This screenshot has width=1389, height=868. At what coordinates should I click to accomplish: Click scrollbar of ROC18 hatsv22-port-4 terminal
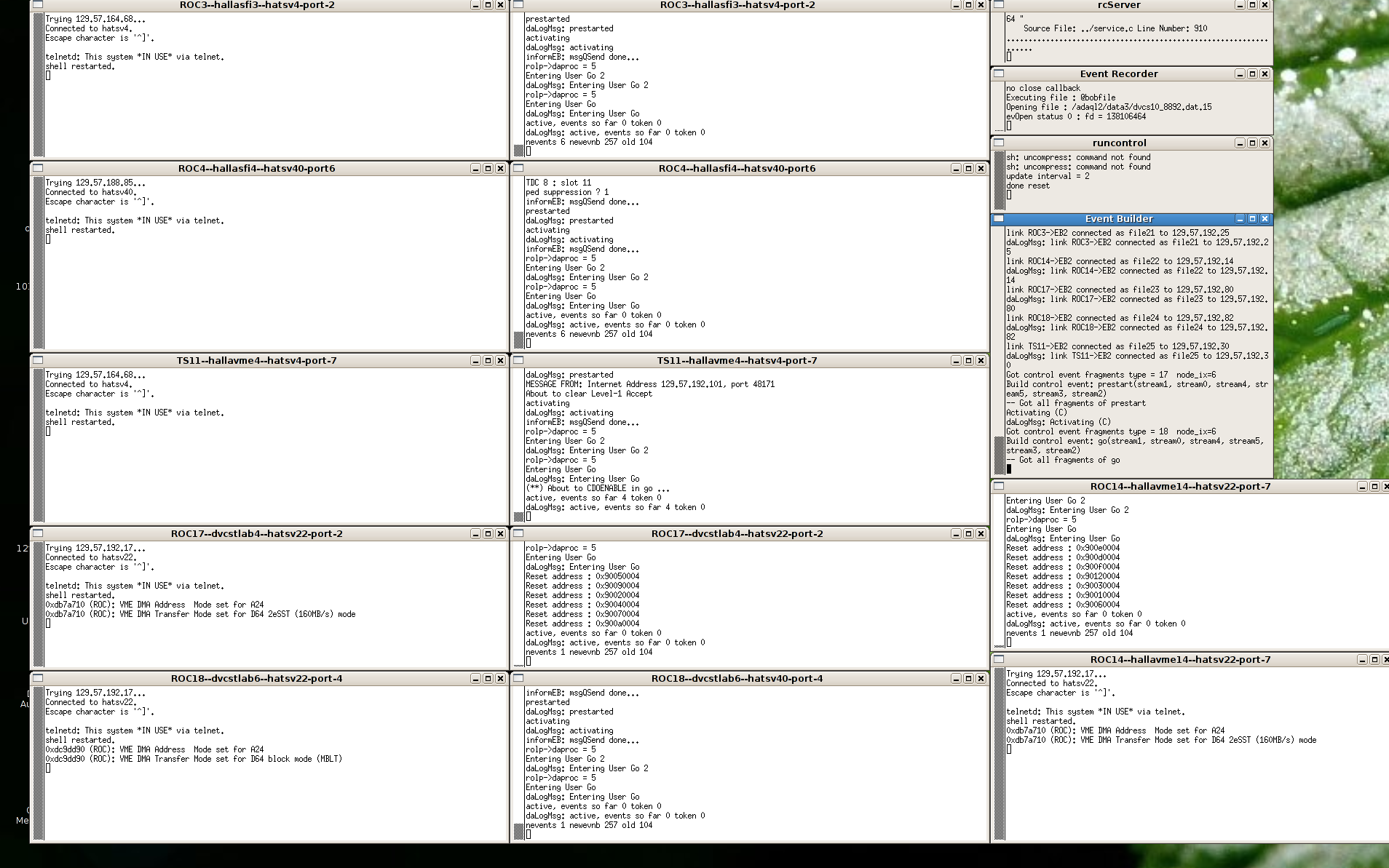pyautogui.click(x=39, y=763)
